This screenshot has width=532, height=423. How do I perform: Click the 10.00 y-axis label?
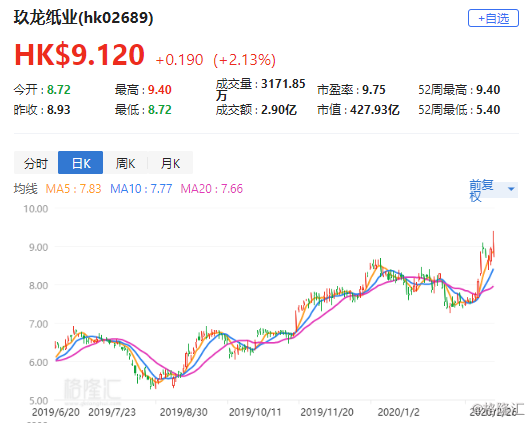point(36,209)
